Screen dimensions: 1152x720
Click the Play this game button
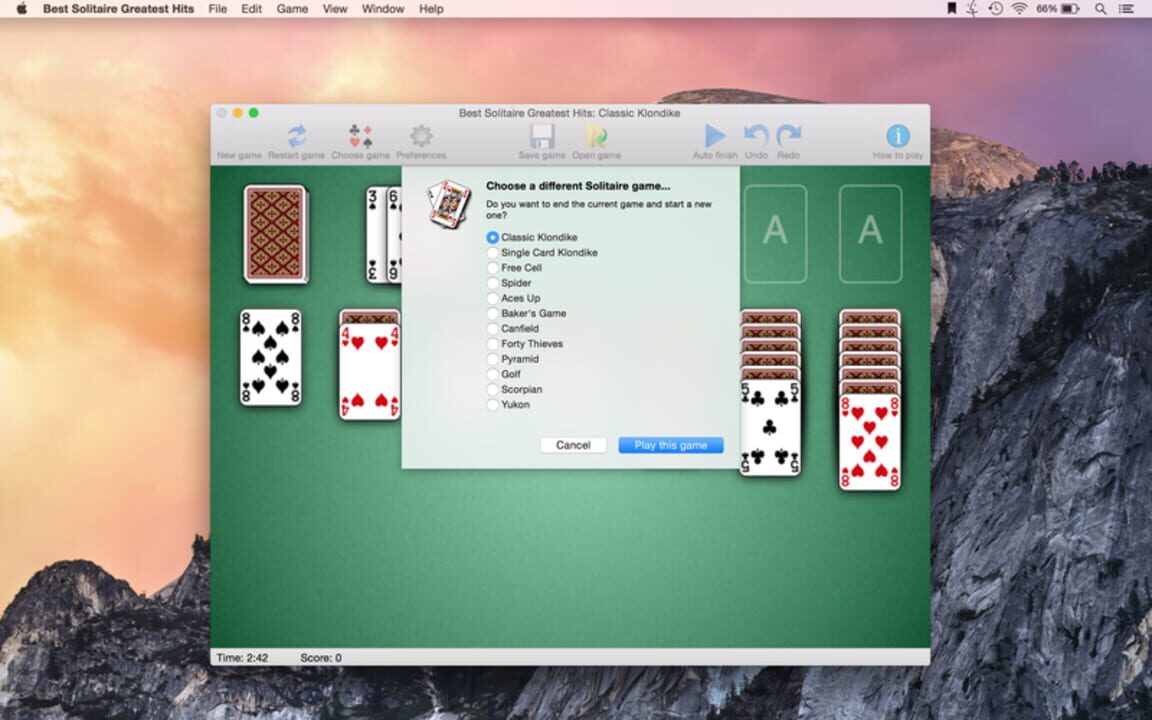click(x=671, y=445)
